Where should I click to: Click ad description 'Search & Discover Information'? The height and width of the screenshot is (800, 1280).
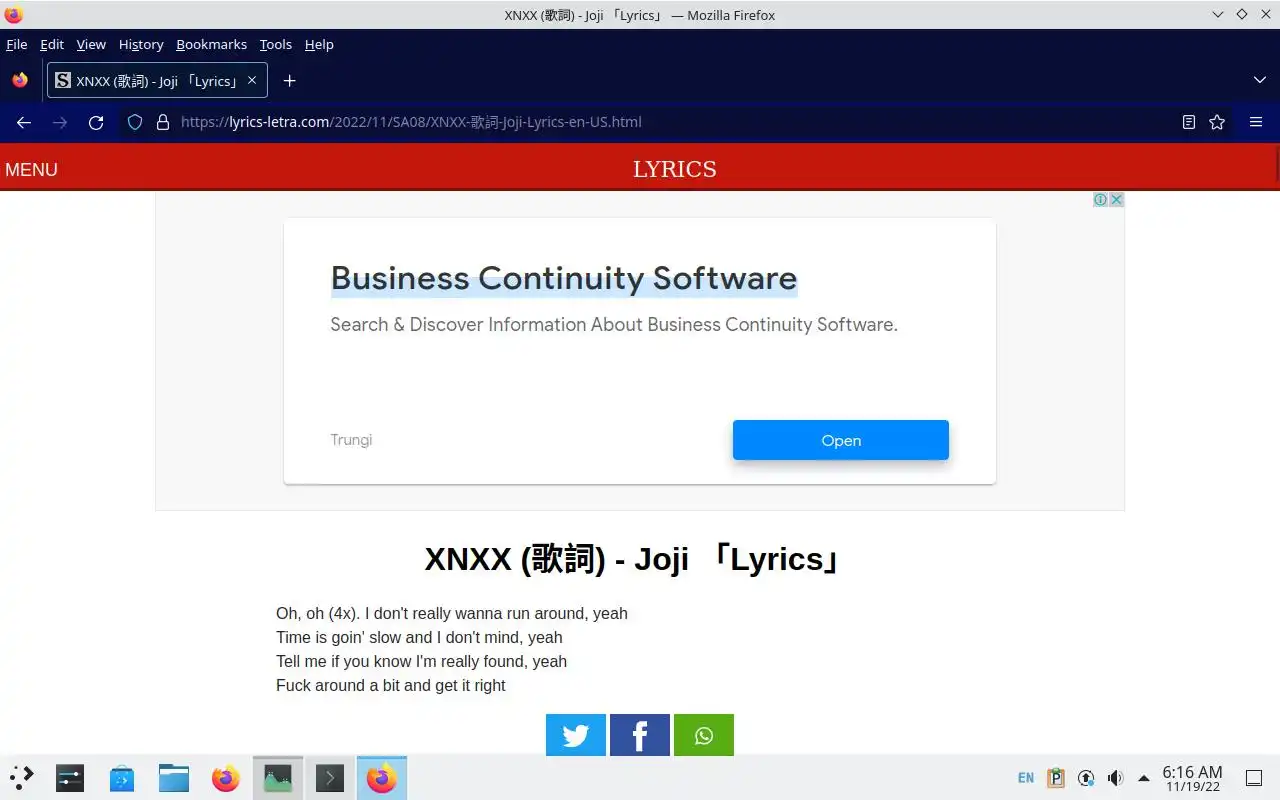614,324
